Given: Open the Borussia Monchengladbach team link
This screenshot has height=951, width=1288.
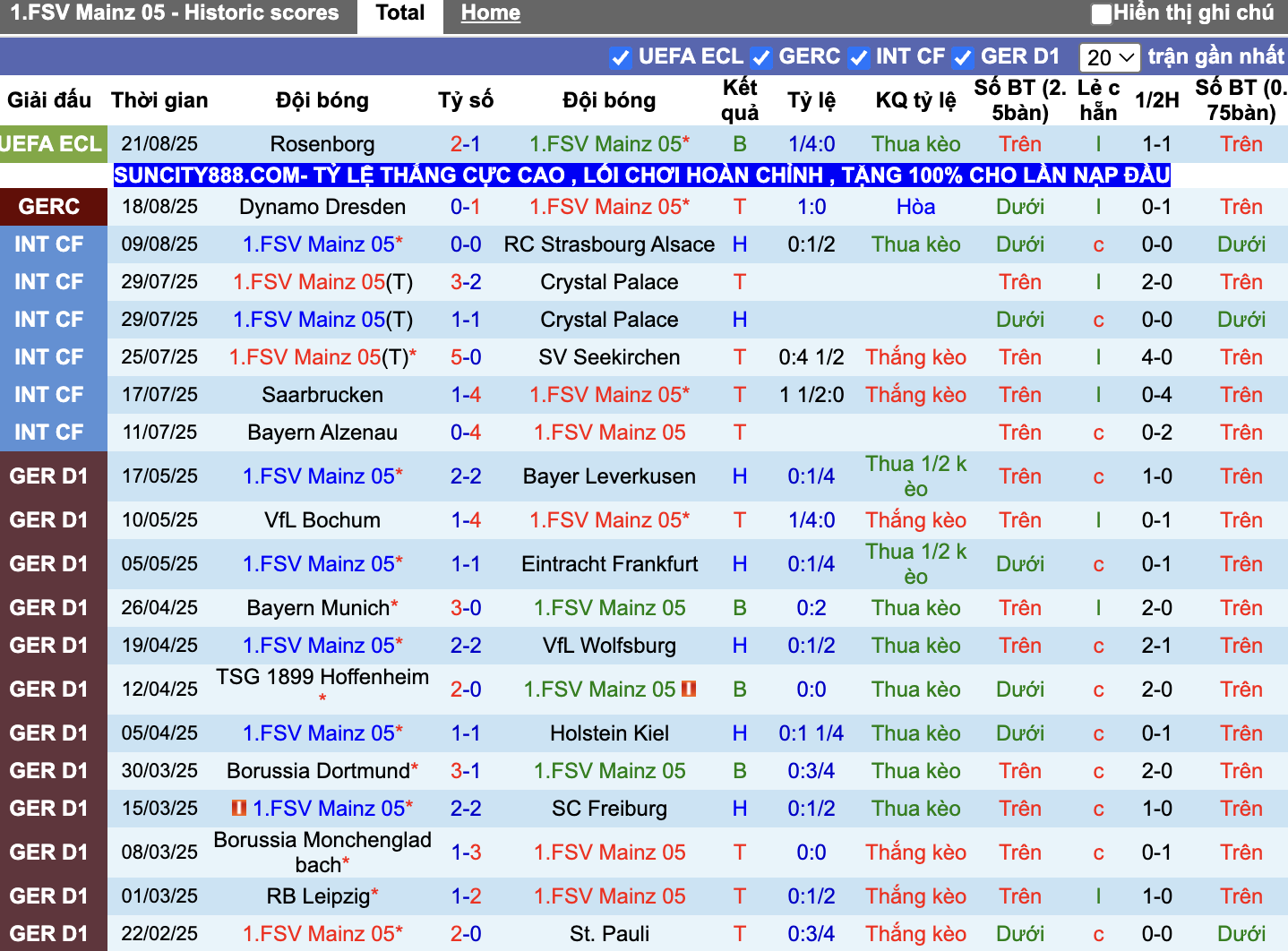Looking at the screenshot, I should (322, 852).
